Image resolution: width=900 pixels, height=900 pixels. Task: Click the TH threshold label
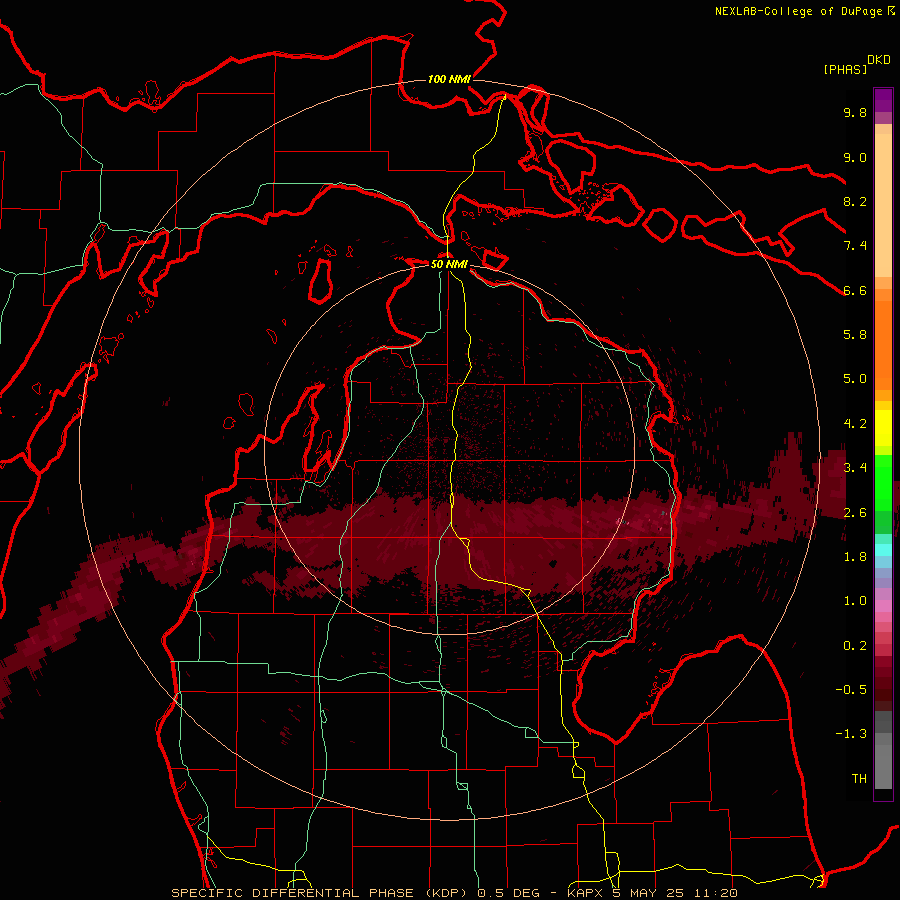point(859,778)
